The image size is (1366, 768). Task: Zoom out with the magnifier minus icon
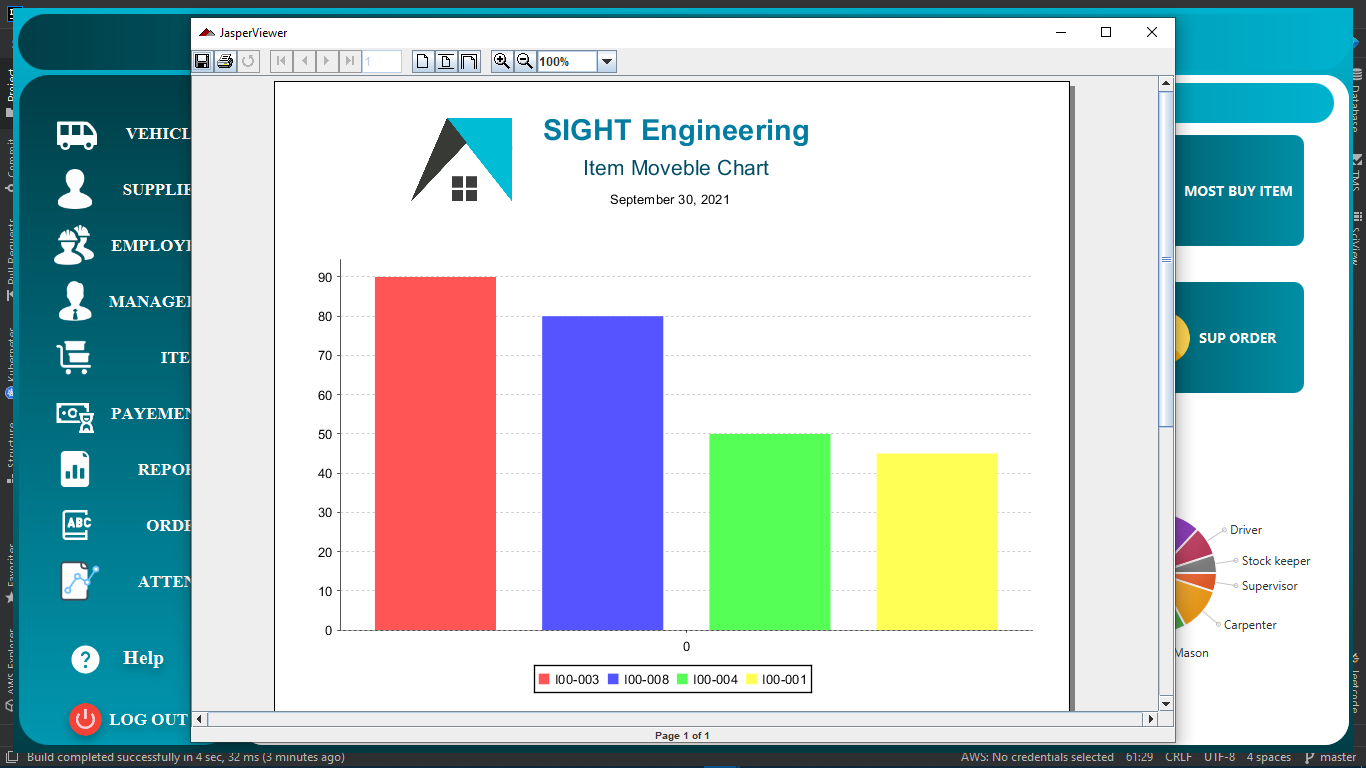524,61
